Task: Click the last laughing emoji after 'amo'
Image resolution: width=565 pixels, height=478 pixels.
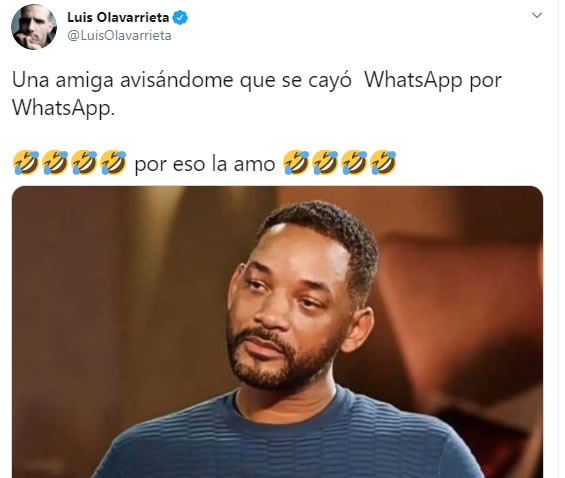Action: 383,163
